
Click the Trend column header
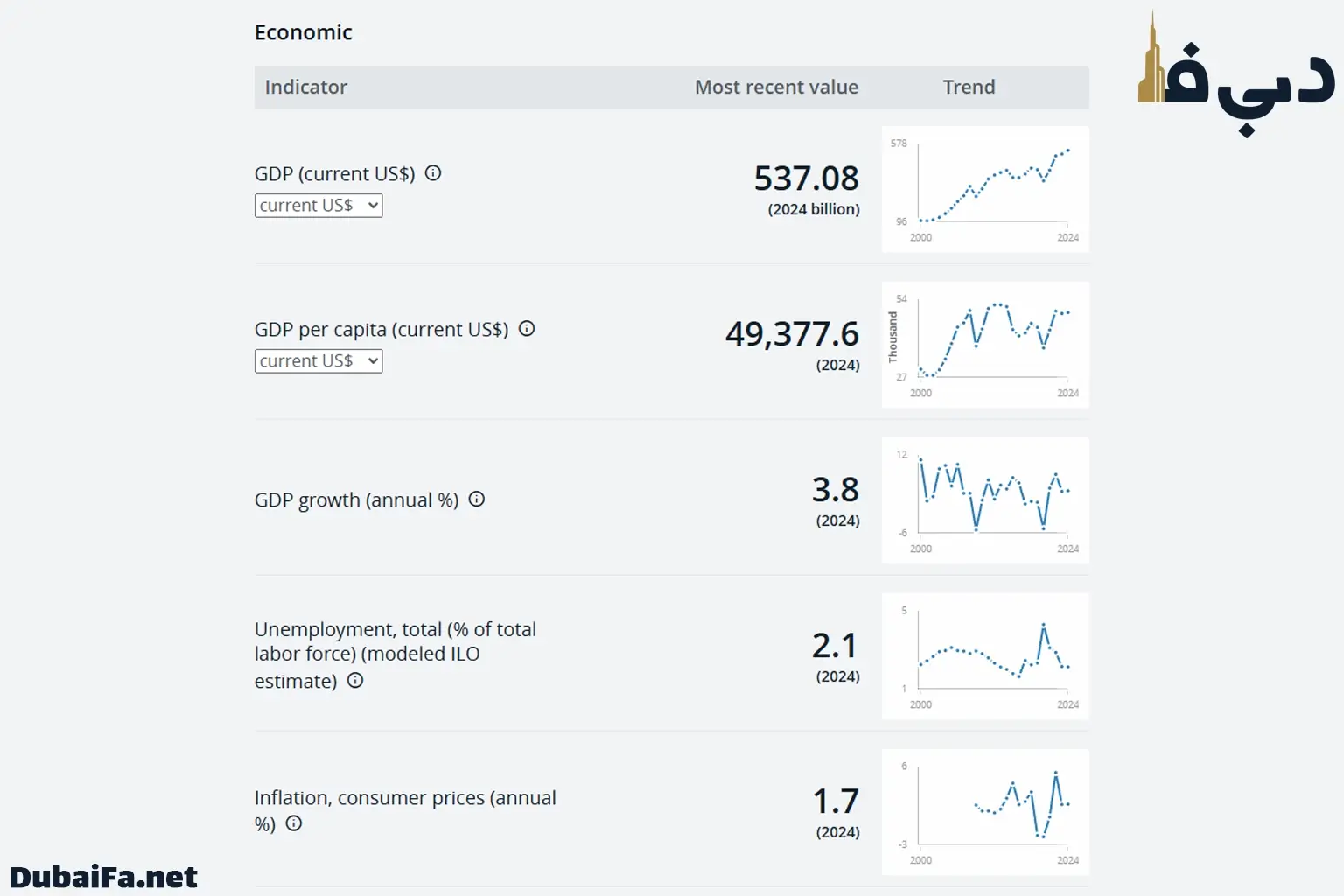pyautogui.click(x=969, y=87)
